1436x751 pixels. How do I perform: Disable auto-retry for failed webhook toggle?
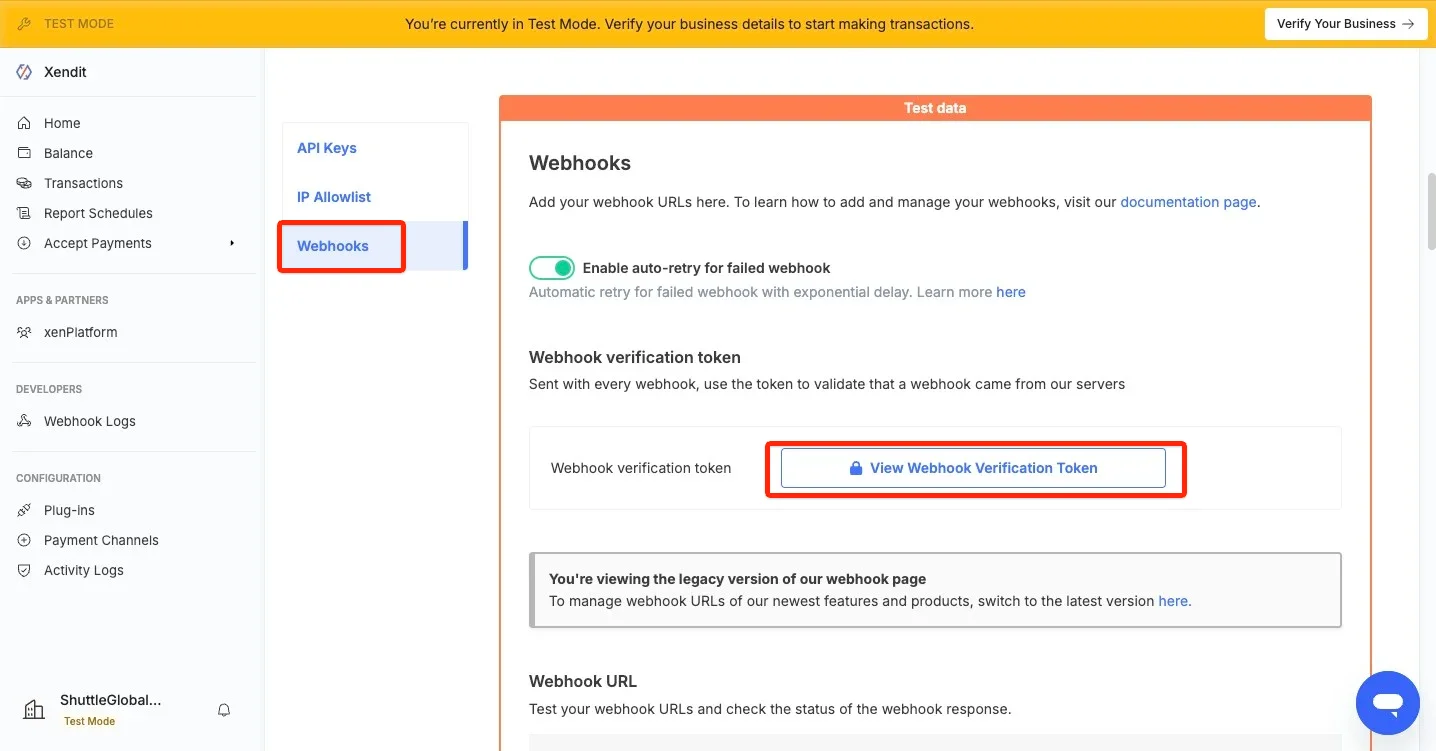pyautogui.click(x=552, y=268)
